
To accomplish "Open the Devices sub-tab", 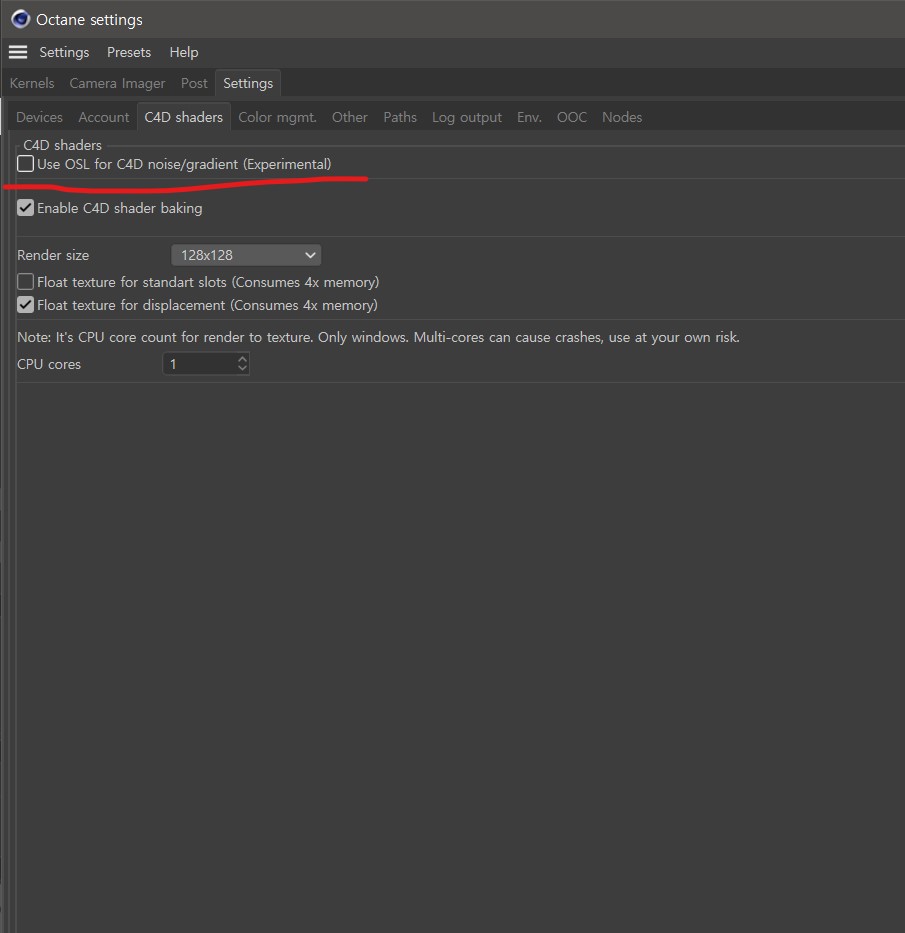I will click(x=39, y=117).
